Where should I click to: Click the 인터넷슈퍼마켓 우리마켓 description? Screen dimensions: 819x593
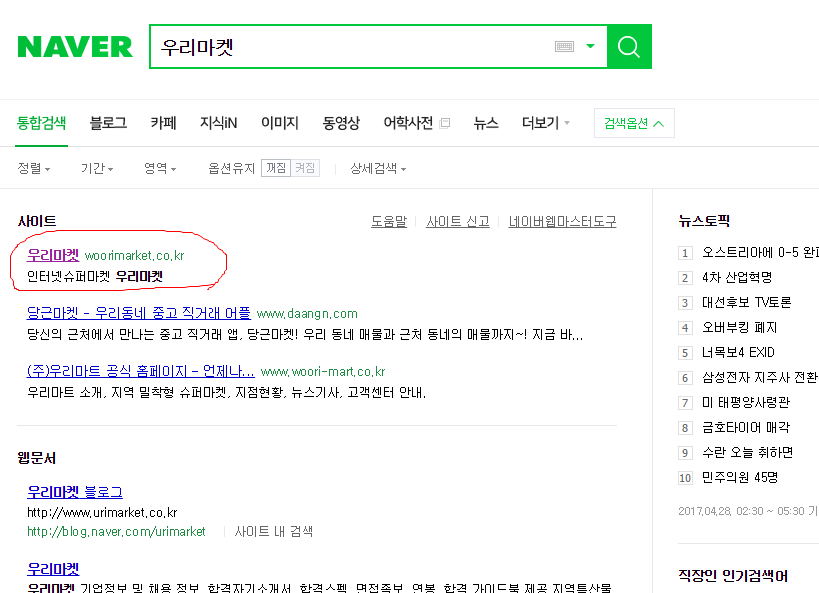(x=95, y=276)
